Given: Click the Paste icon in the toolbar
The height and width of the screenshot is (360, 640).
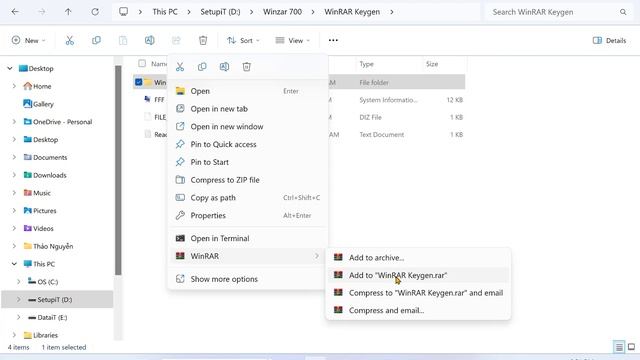Looking at the screenshot, I should 123,40.
